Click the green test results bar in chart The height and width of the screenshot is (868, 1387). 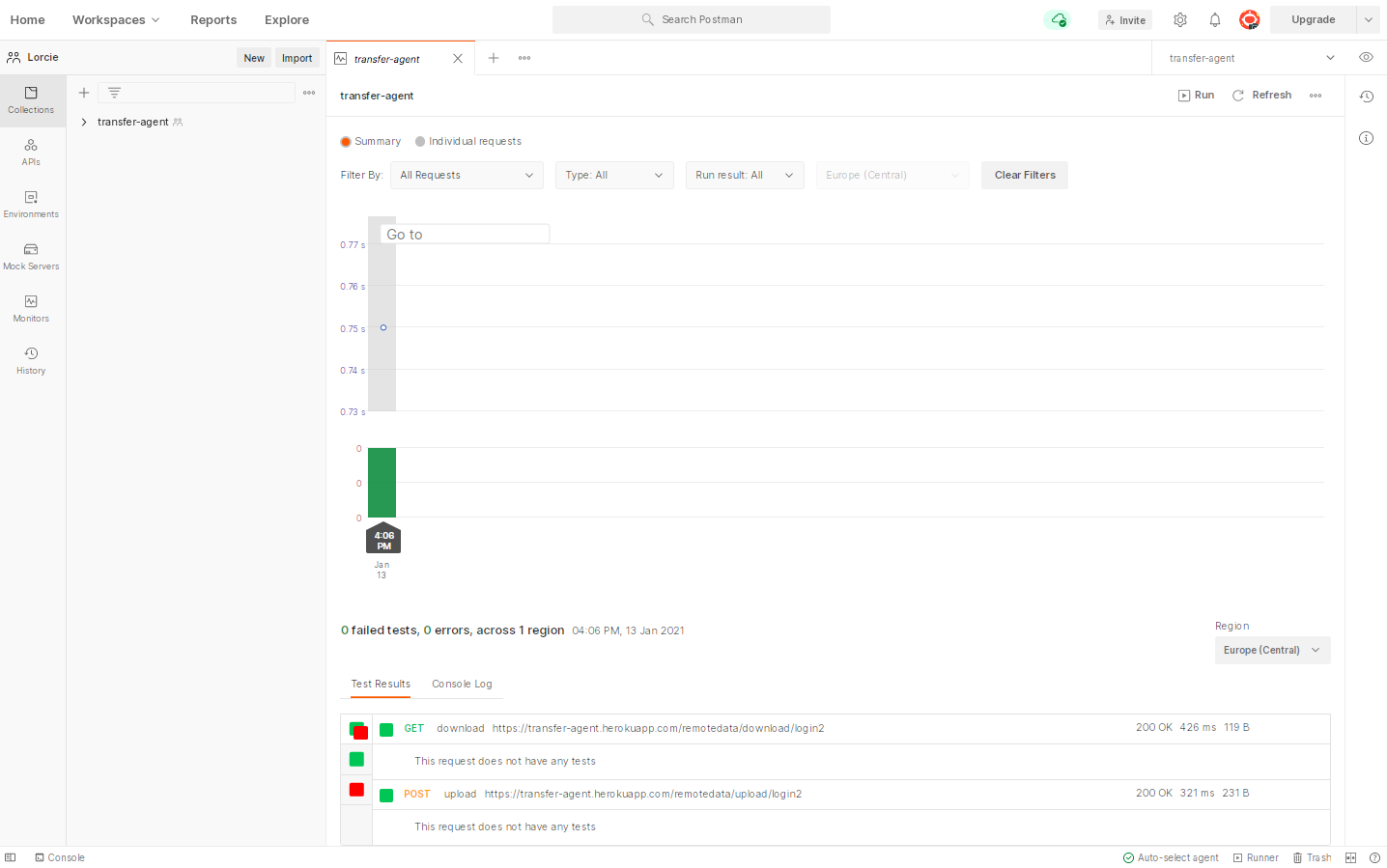tap(382, 483)
